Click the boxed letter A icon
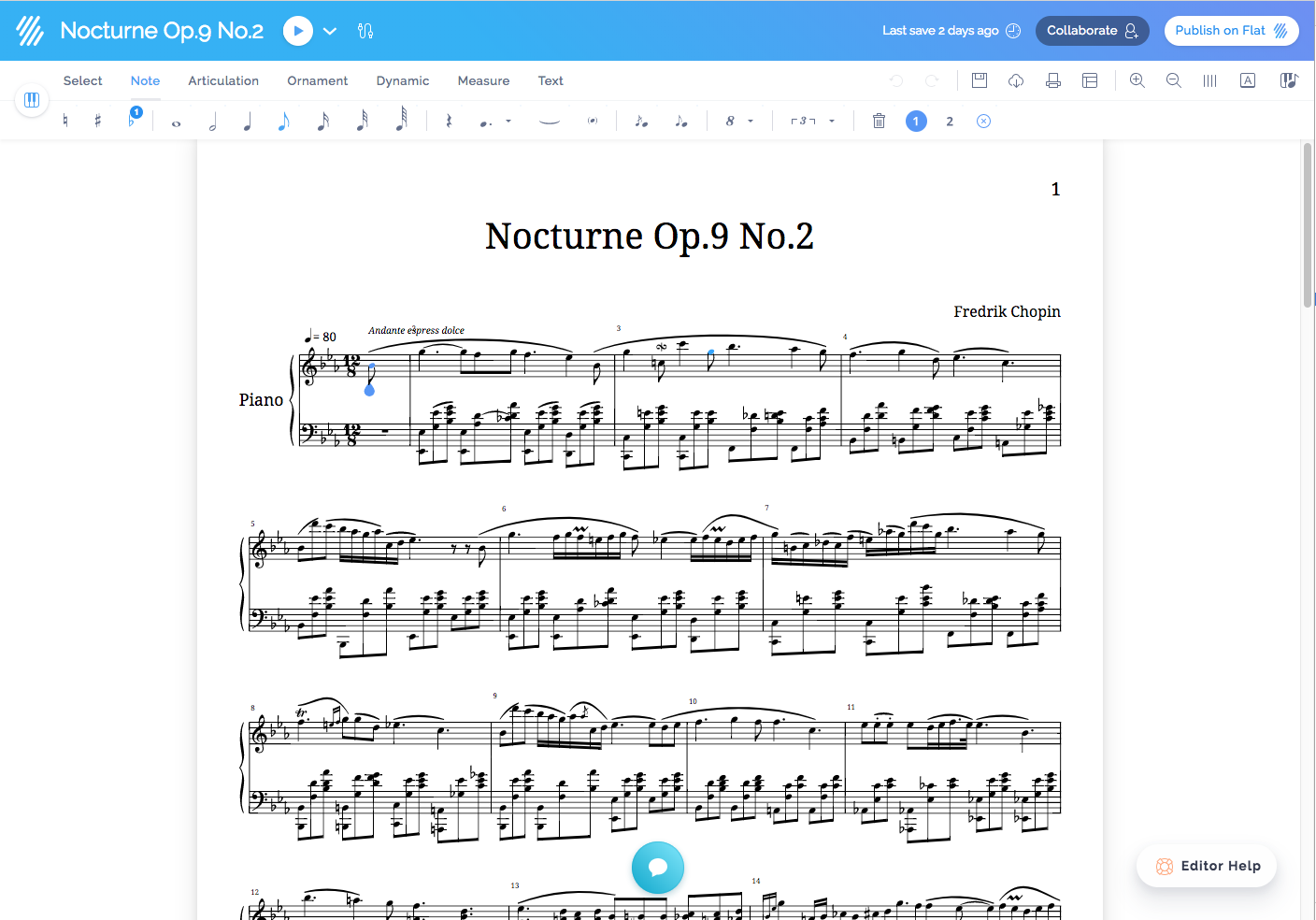The height and width of the screenshot is (920, 1316). [1248, 80]
